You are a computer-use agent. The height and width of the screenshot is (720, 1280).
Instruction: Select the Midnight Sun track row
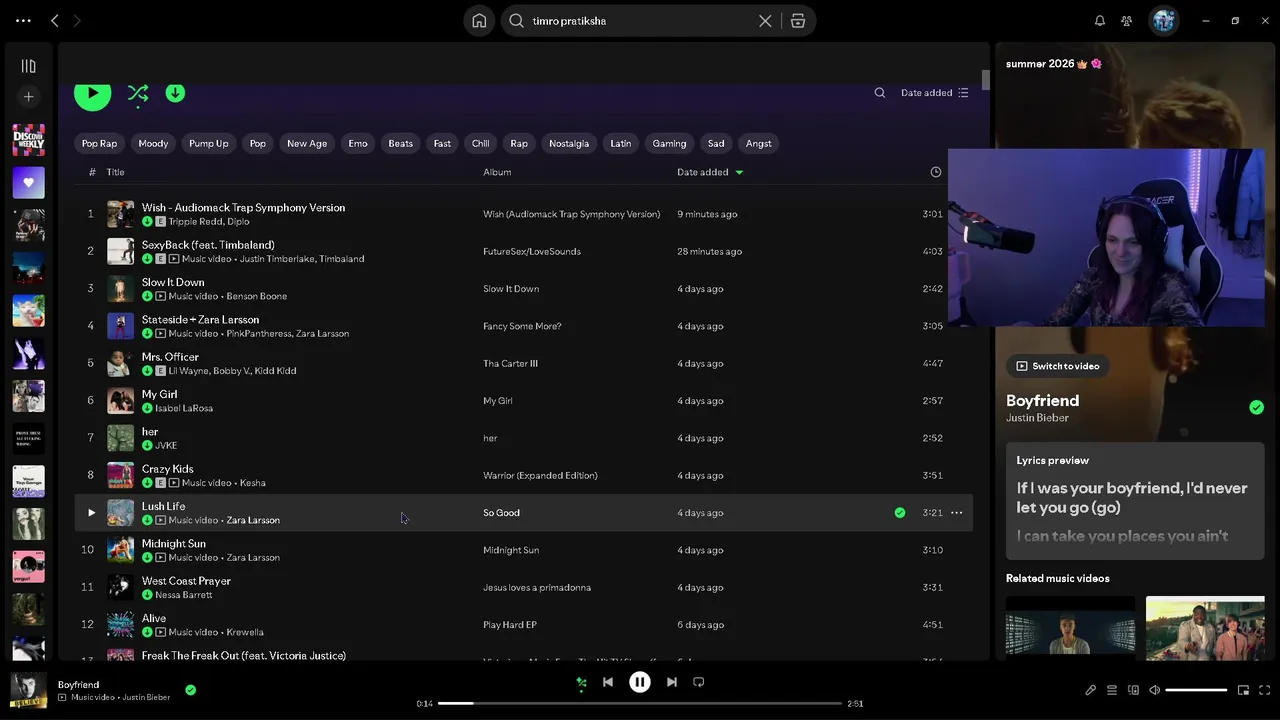pyautogui.click(x=524, y=550)
